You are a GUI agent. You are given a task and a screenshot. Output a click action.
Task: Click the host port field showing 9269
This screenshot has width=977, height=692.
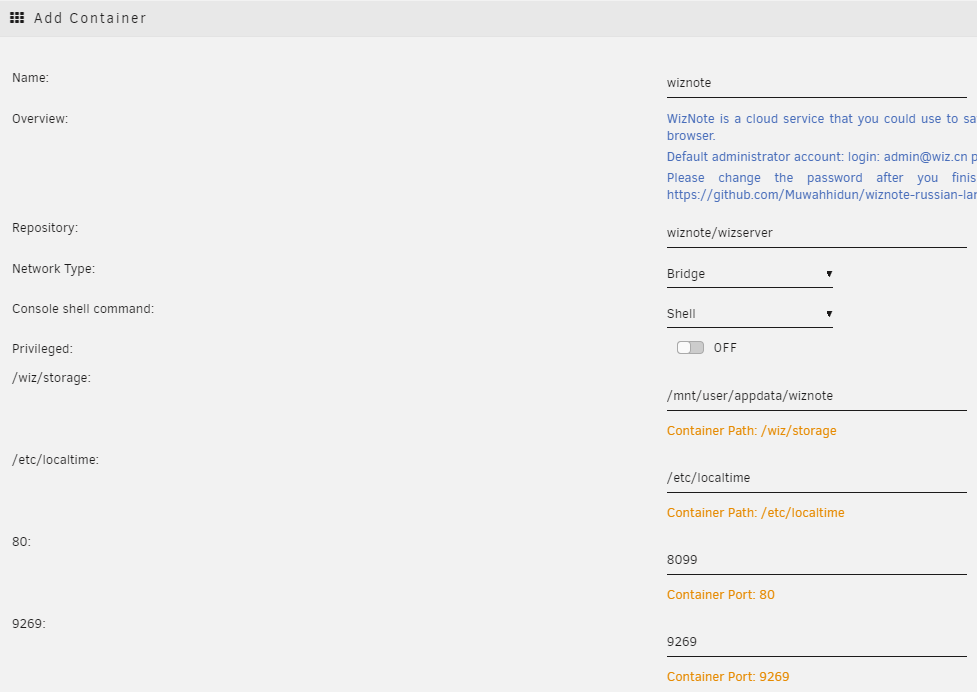(816, 642)
